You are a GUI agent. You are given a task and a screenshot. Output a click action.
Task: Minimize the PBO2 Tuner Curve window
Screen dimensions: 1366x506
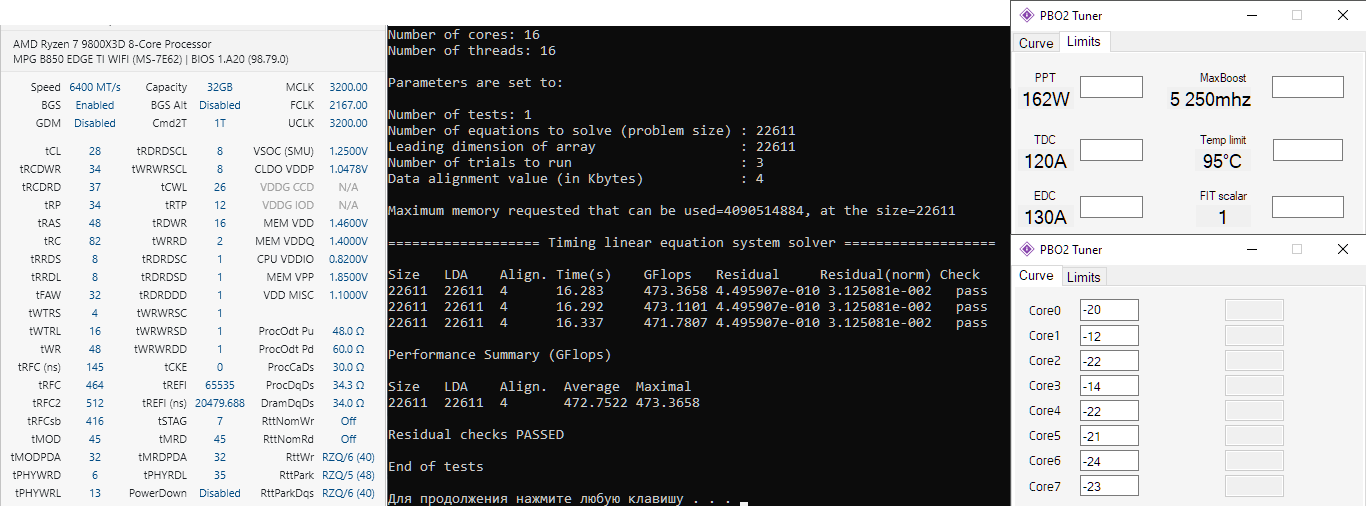click(1250, 249)
